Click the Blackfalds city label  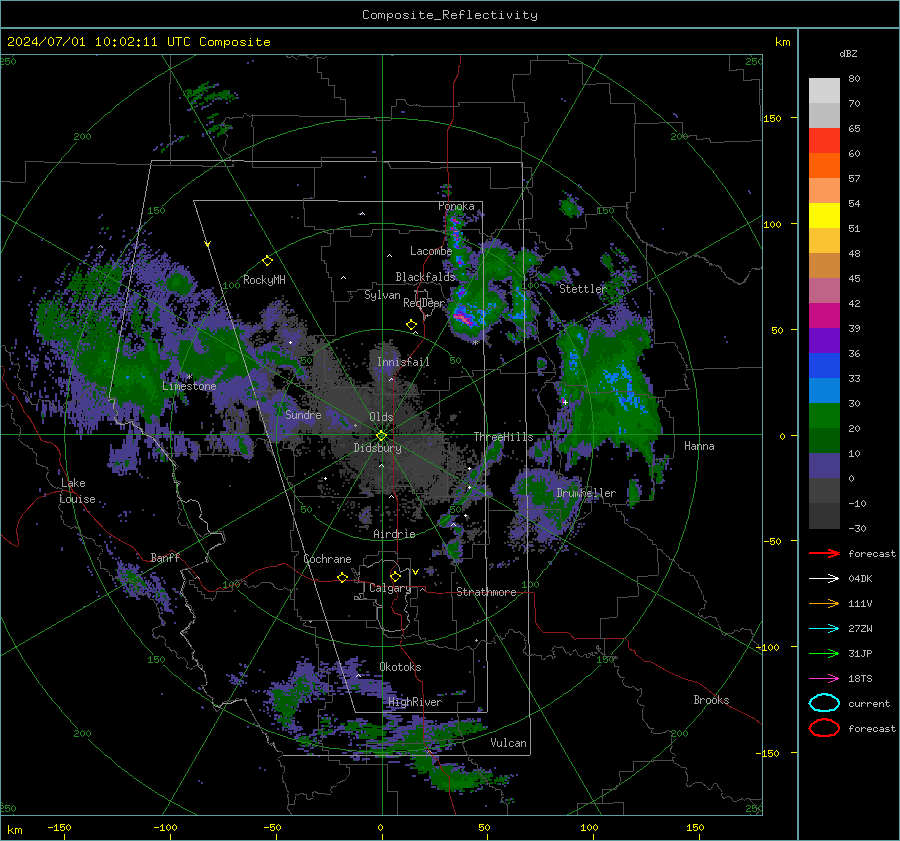(425, 277)
